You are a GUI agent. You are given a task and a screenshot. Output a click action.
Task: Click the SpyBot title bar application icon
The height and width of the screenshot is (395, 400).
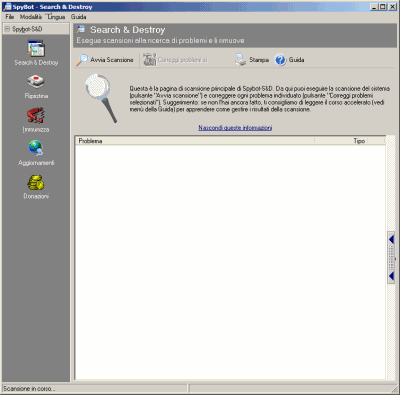(x=7, y=7)
